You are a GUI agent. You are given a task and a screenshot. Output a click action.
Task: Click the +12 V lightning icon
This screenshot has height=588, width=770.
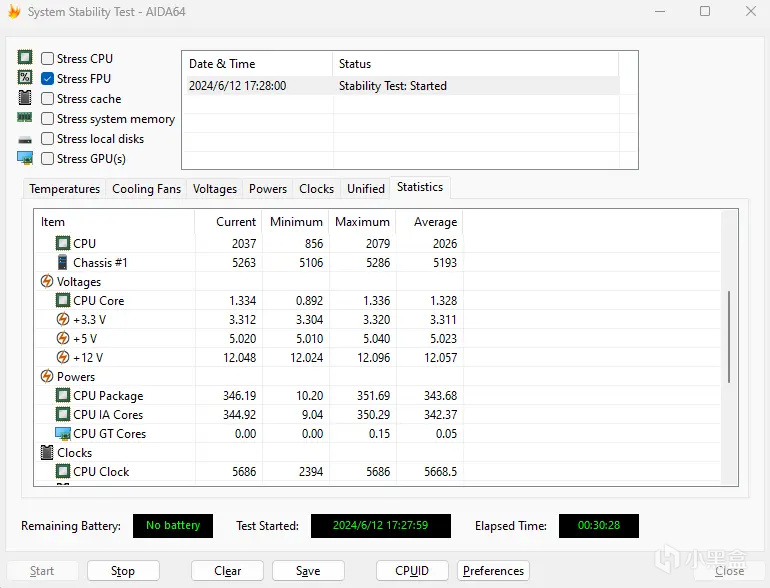coord(63,357)
